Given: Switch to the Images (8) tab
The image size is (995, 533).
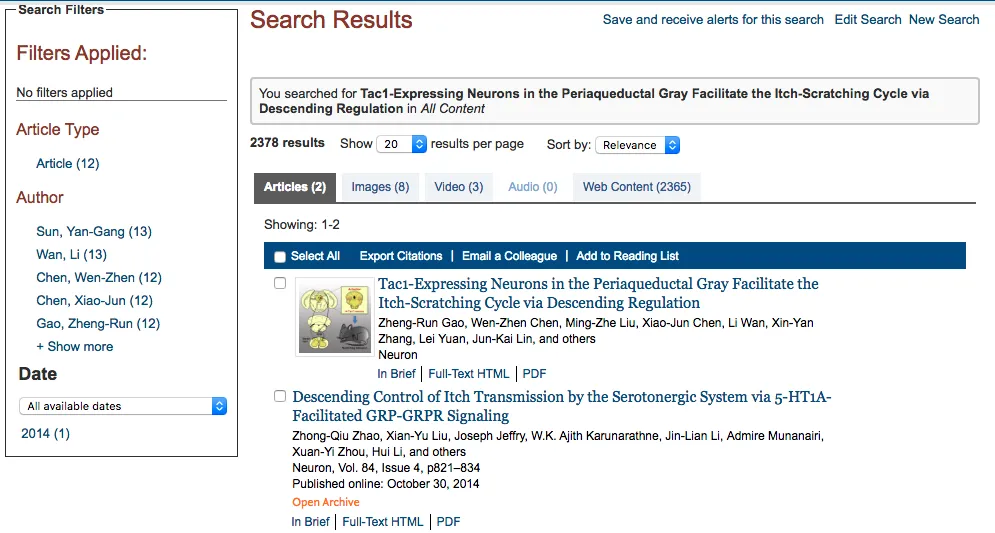Looking at the screenshot, I should (380, 187).
